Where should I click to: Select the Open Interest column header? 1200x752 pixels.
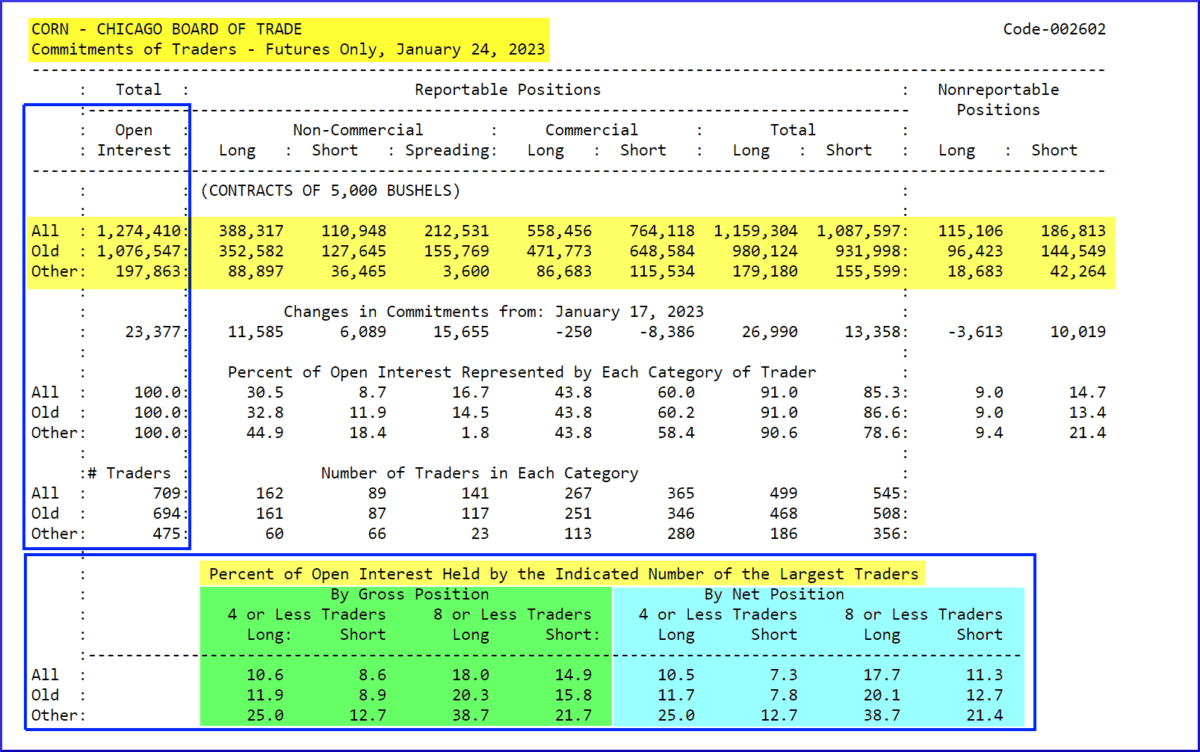(134, 140)
